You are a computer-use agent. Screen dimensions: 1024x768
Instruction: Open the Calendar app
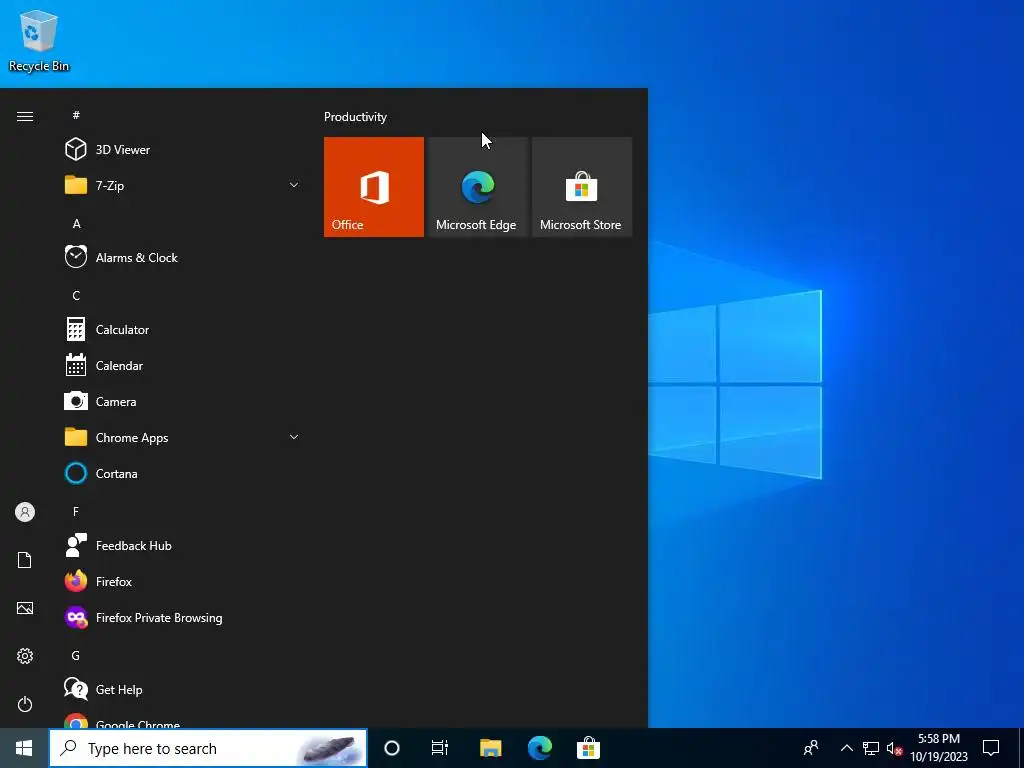181,366
